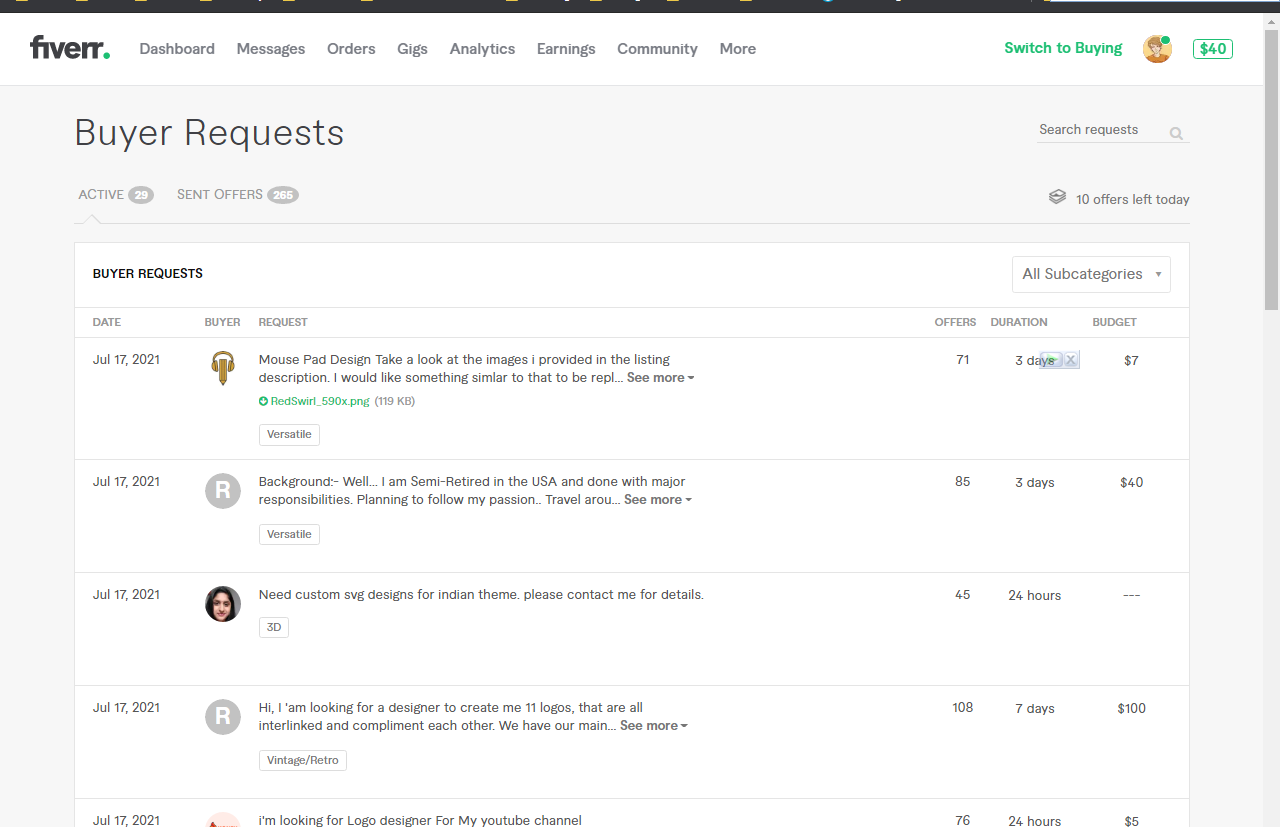
Task: Click the DURATION column header
Action: pos(1019,322)
